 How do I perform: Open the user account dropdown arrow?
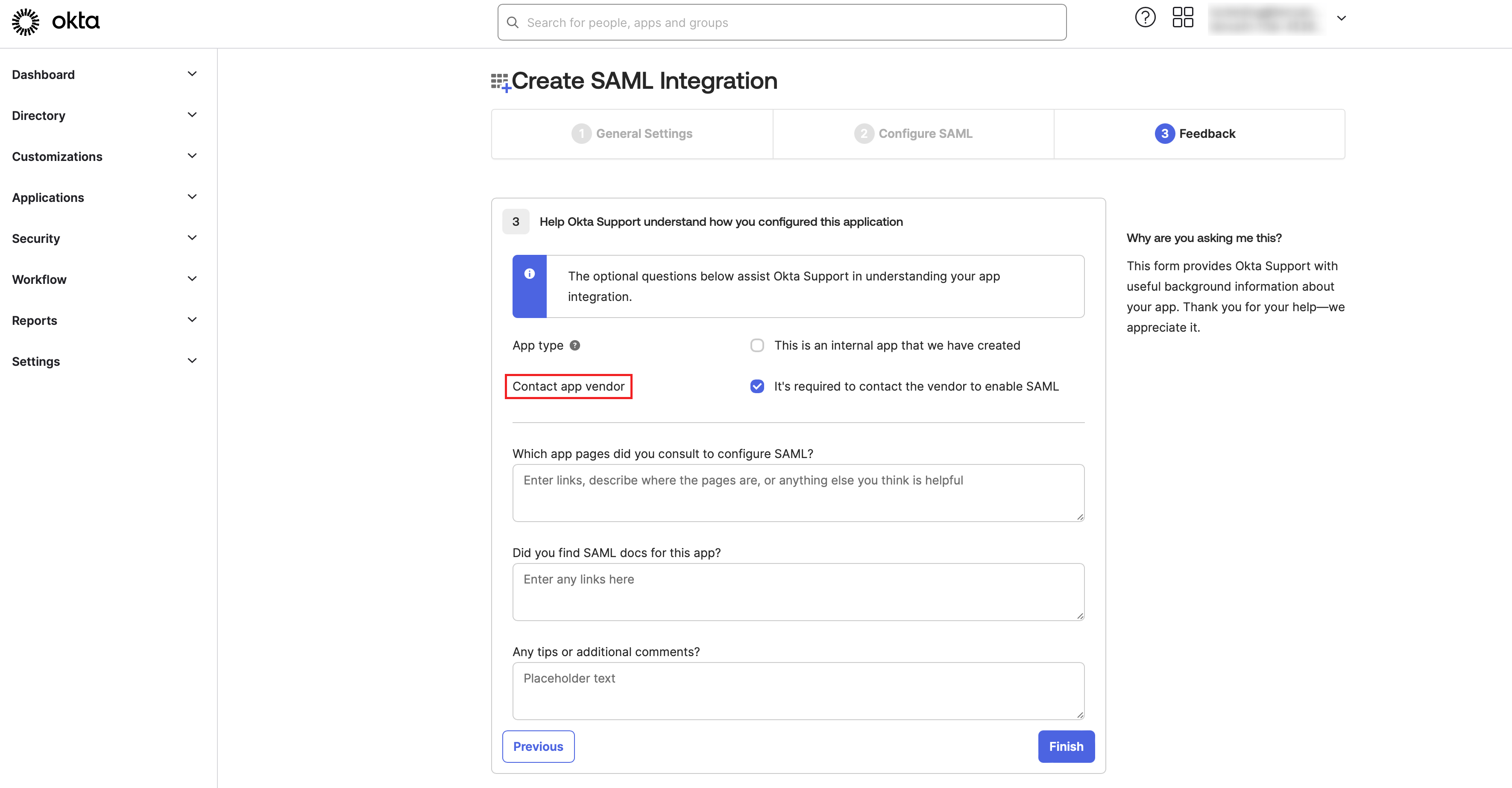(1341, 18)
